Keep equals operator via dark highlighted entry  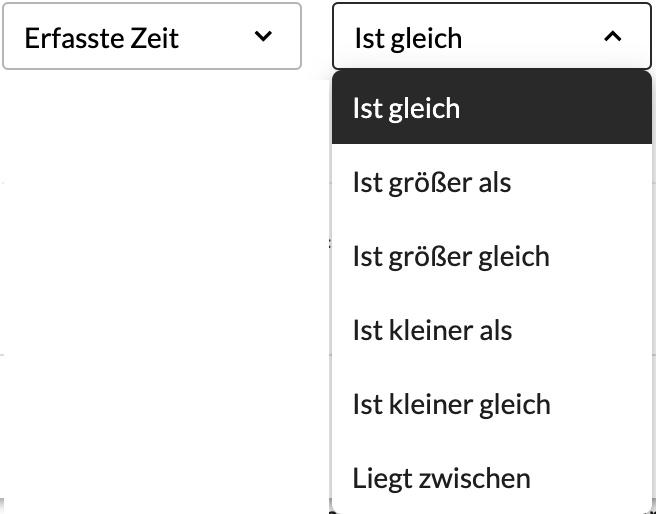[x=492, y=107]
